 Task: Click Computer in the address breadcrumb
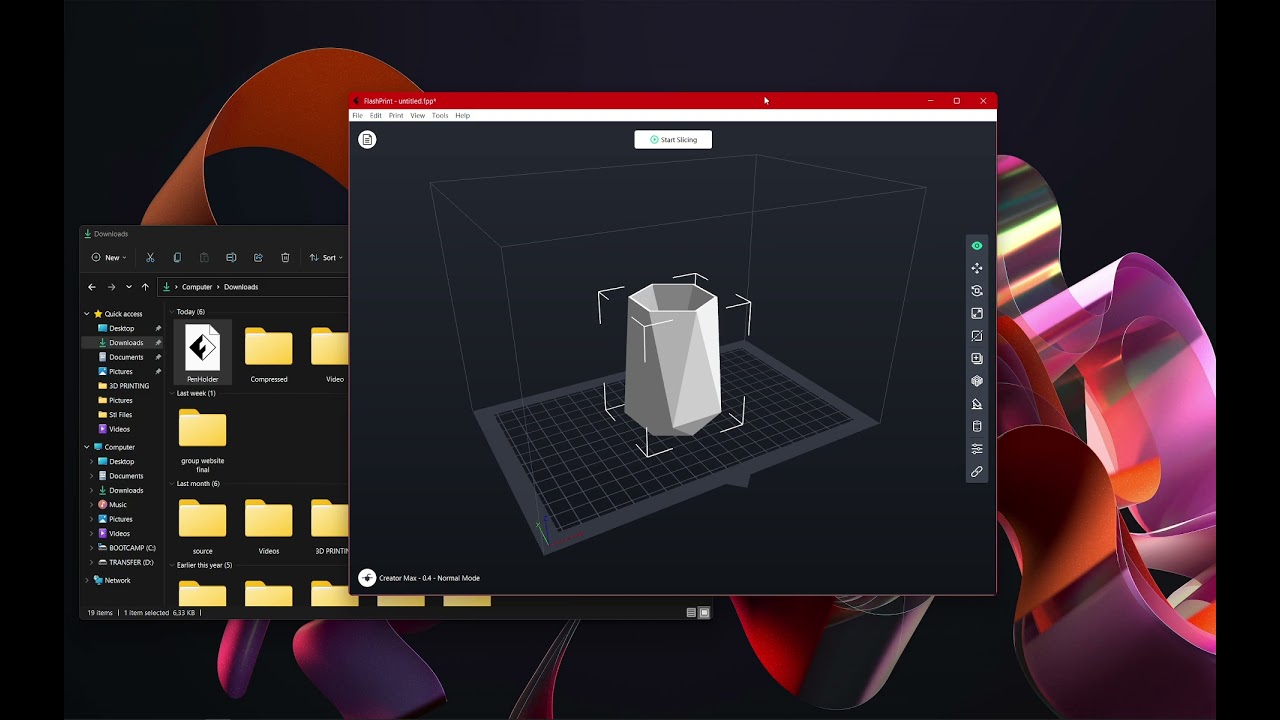coord(197,287)
